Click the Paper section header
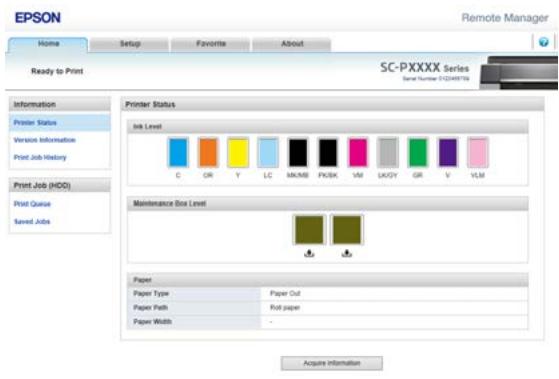The height and width of the screenshot is (379, 559). 328,280
